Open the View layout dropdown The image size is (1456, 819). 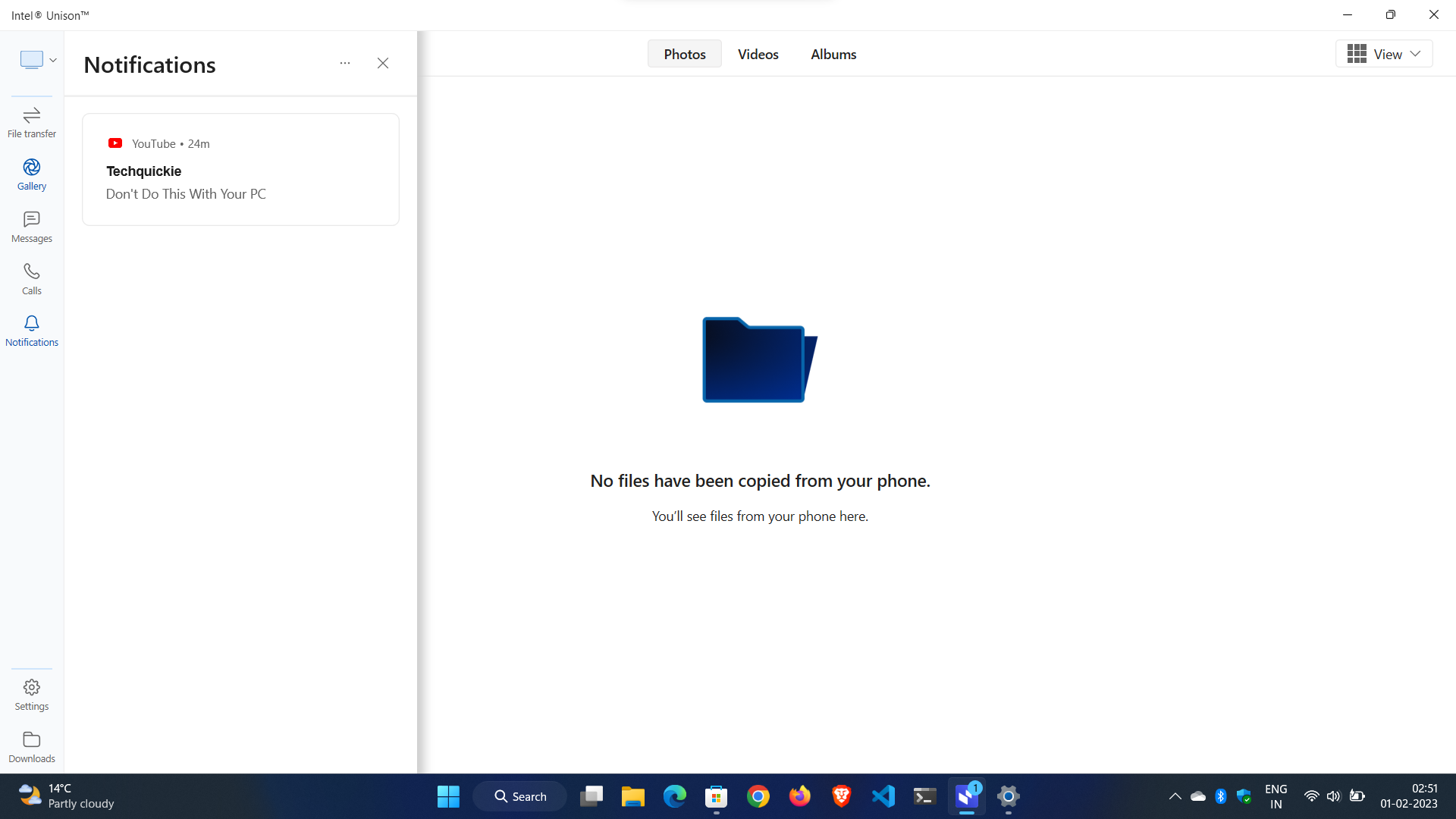(x=1383, y=54)
